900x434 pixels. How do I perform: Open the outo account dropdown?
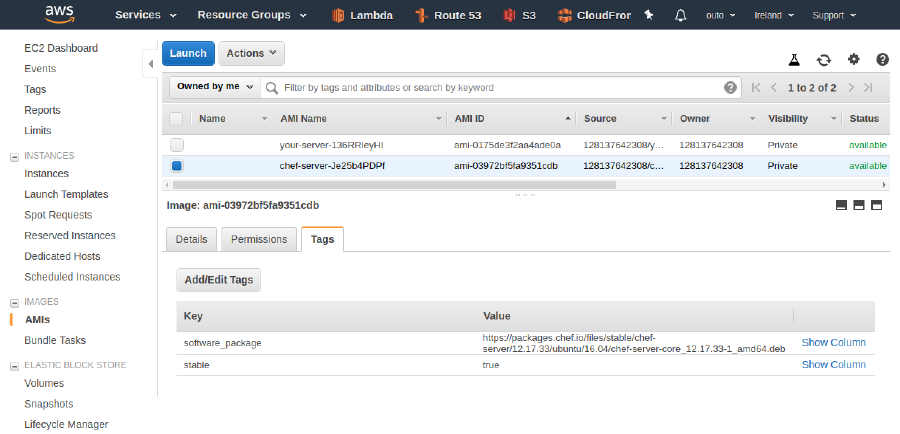click(x=720, y=16)
